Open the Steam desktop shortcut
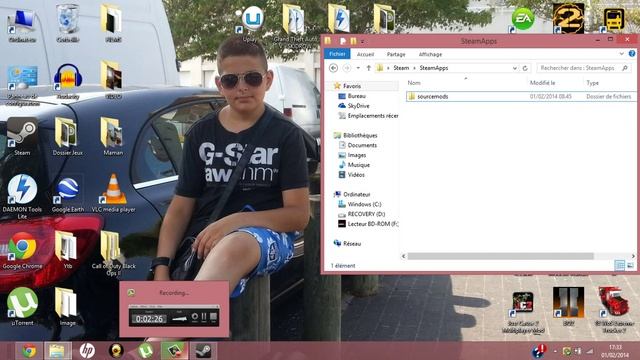Screen dimensions: 640x360 point(22,137)
